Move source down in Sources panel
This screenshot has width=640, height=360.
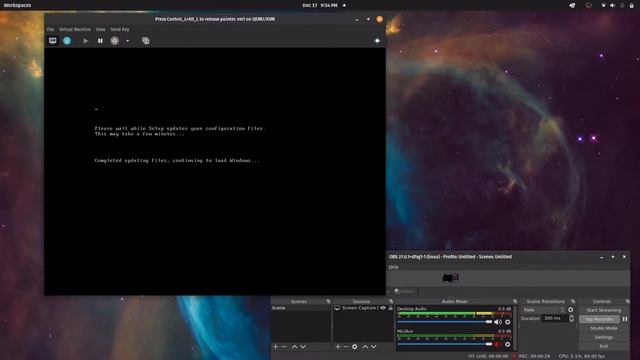[x=373, y=347]
